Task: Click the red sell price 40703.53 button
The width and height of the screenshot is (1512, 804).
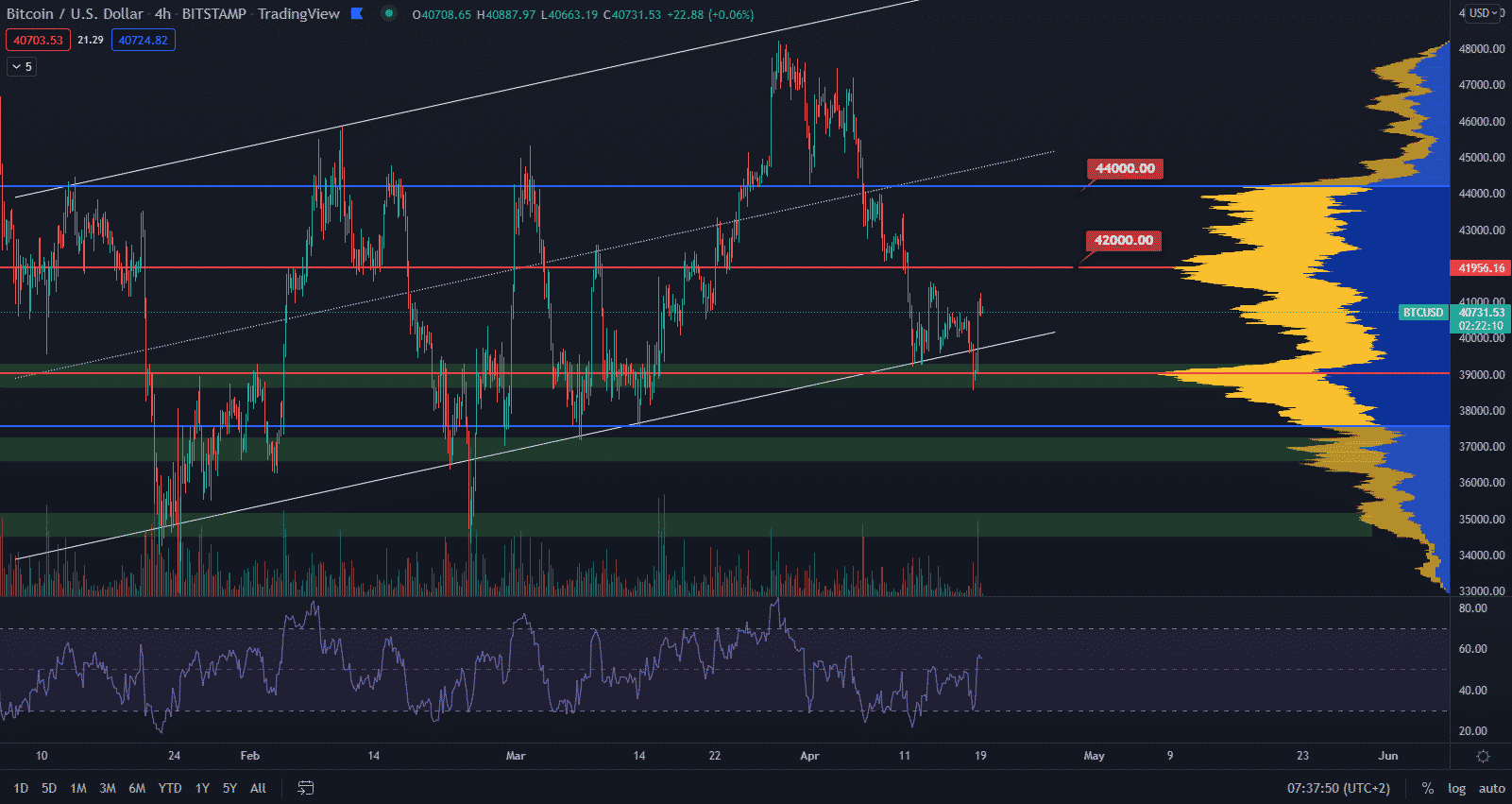Action: pyautogui.click(x=39, y=41)
